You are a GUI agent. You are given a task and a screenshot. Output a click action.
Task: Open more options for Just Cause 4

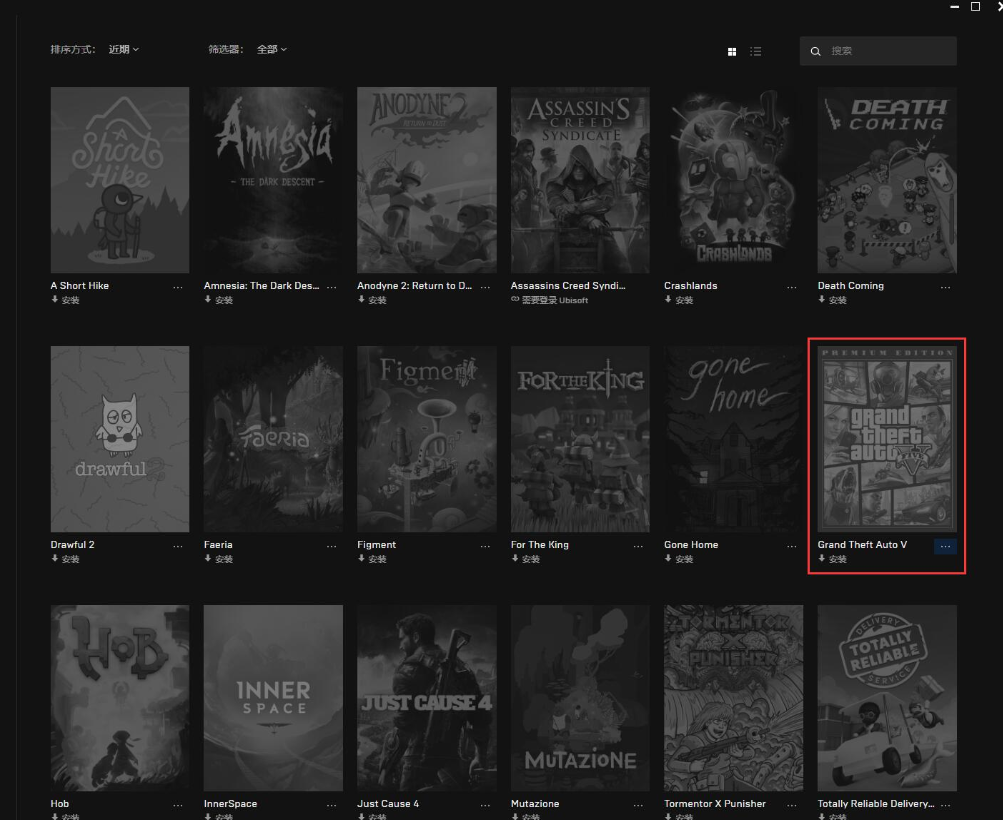pyautogui.click(x=486, y=805)
